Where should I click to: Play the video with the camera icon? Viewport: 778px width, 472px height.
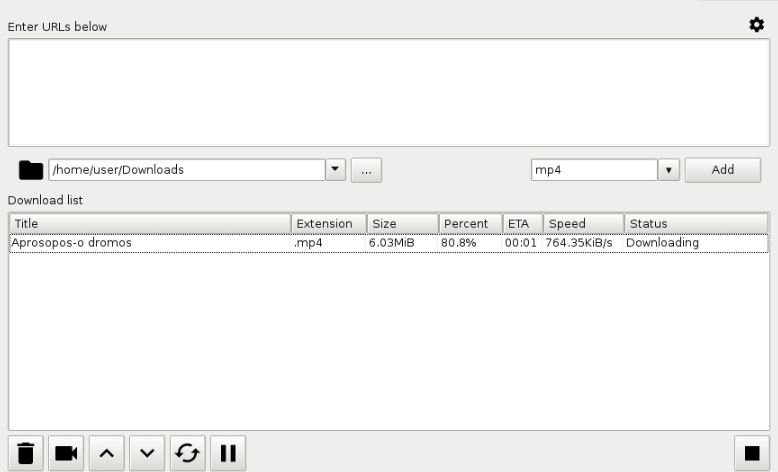(x=66, y=453)
